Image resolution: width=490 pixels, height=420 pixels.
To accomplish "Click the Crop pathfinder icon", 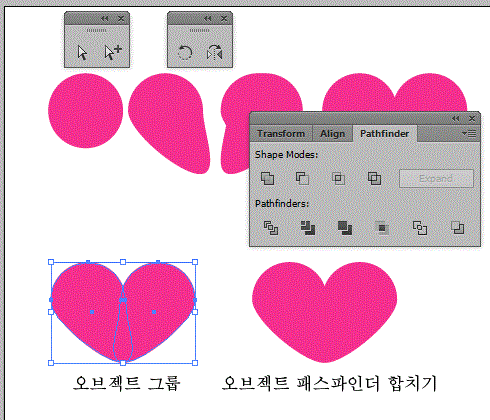I will click(x=382, y=228).
